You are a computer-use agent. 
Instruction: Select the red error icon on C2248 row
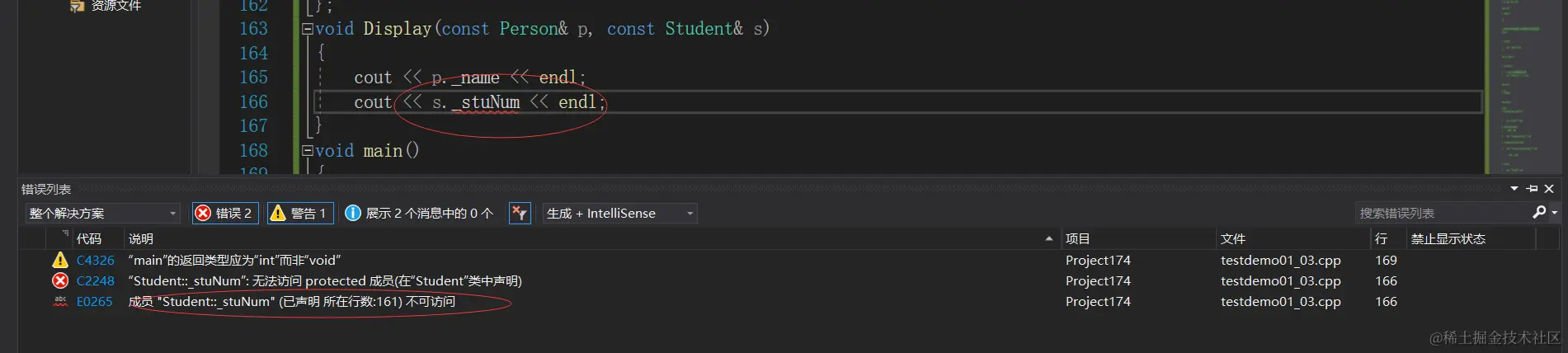(x=60, y=280)
